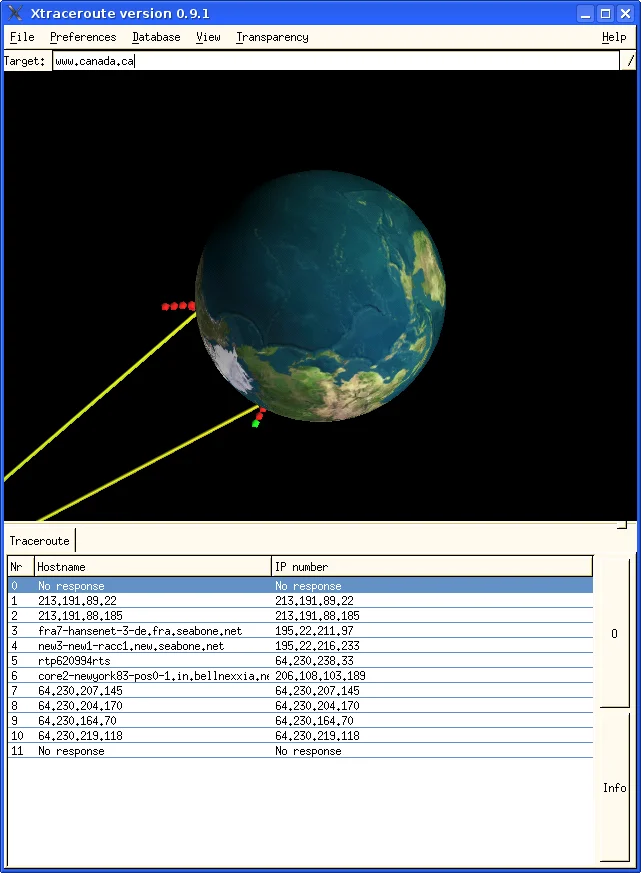The width and height of the screenshot is (641, 873).
Task: Open the Preferences menu
Action: click(x=83, y=37)
